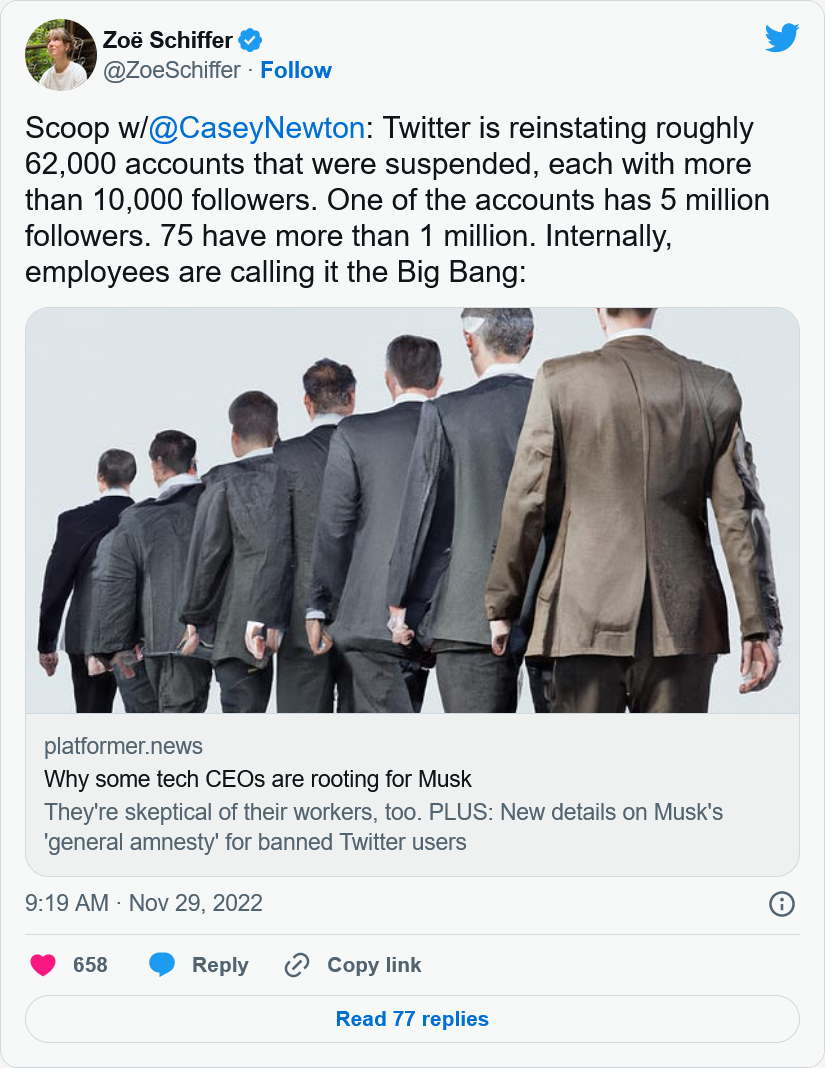Viewport: 825px width, 1068px height.
Task: Click the verified badge next to Zoë Schiffer
Action: [250, 40]
